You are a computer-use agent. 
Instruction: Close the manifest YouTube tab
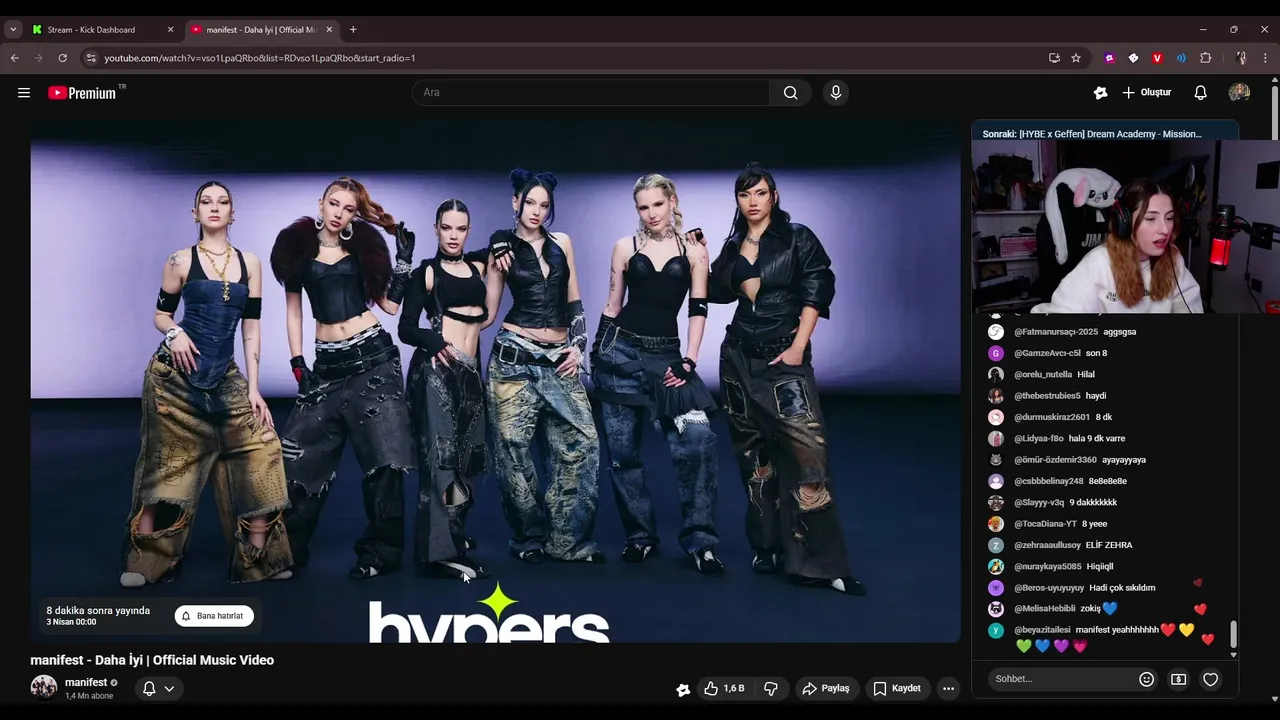(x=329, y=30)
